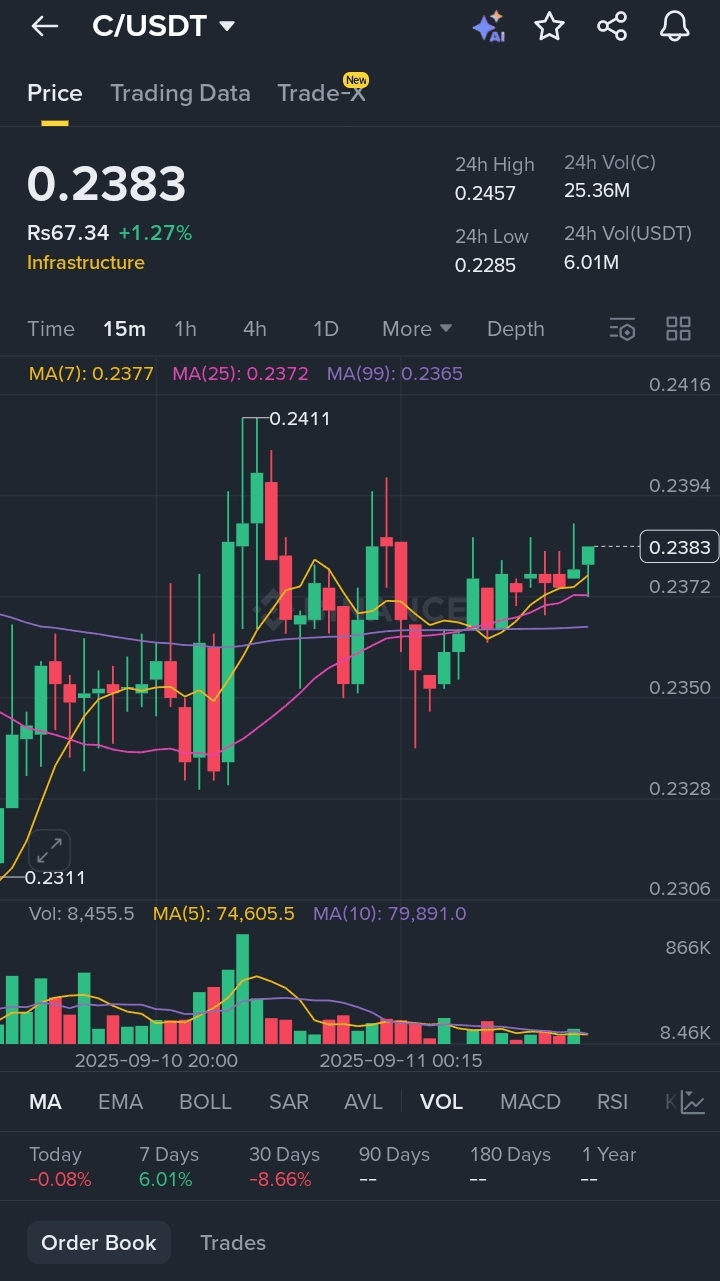The width and height of the screenshot is (720, 1281).
Task: Enable the BOLL indicator
Action: tap(205, 1102)
